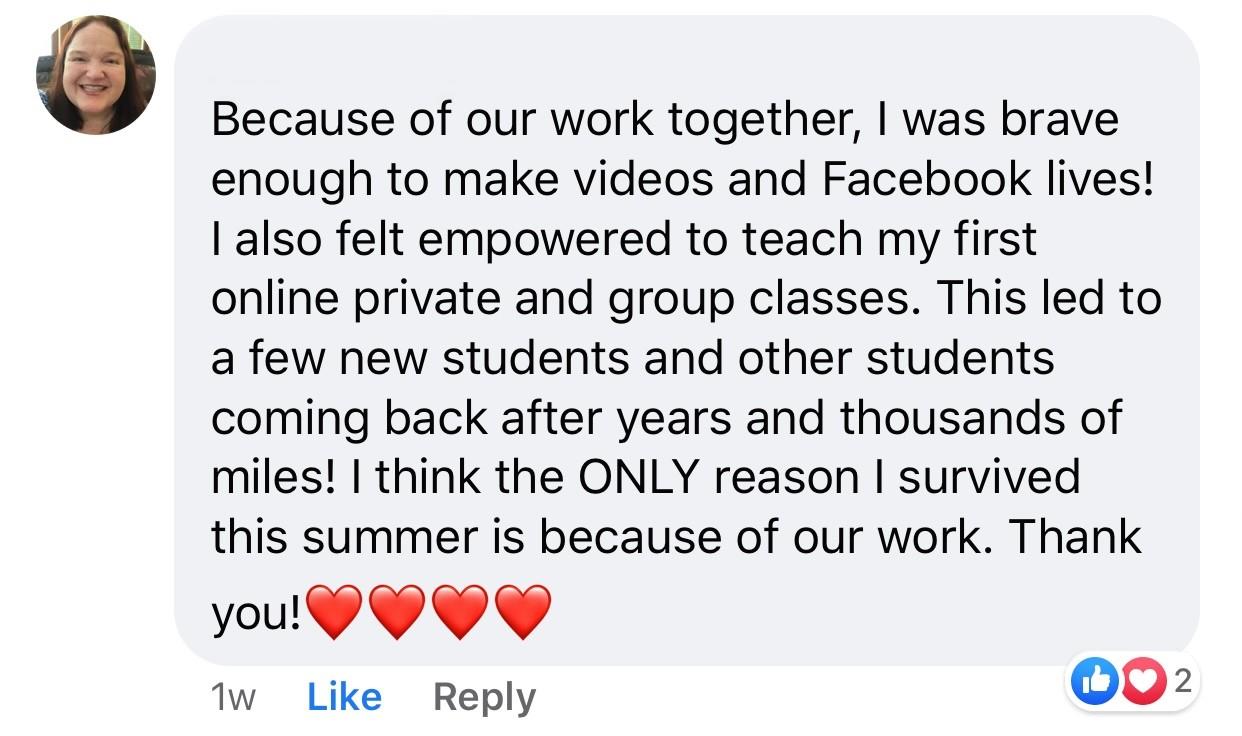Viewport: 1242px width, 736px height.
Task: Click the second heart emoji in the comment
Action: 398,612
